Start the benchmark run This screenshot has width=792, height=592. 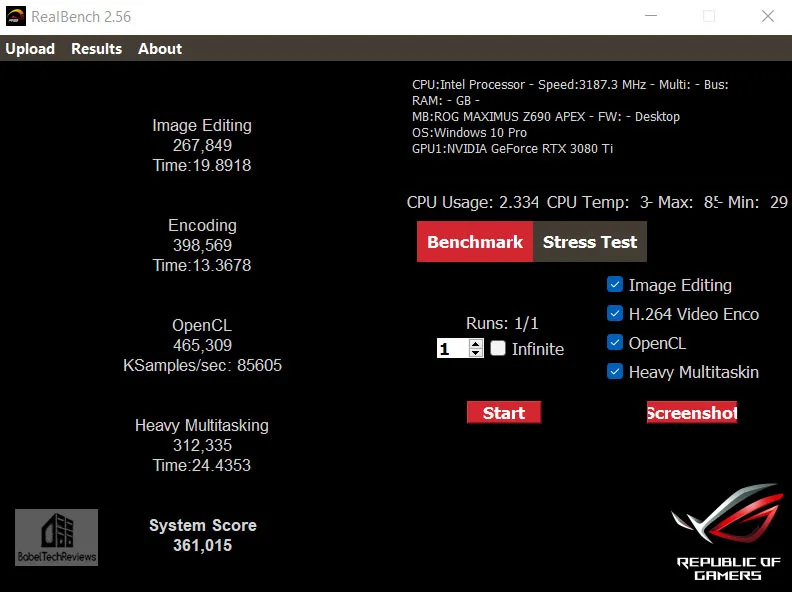pos(504,413)
